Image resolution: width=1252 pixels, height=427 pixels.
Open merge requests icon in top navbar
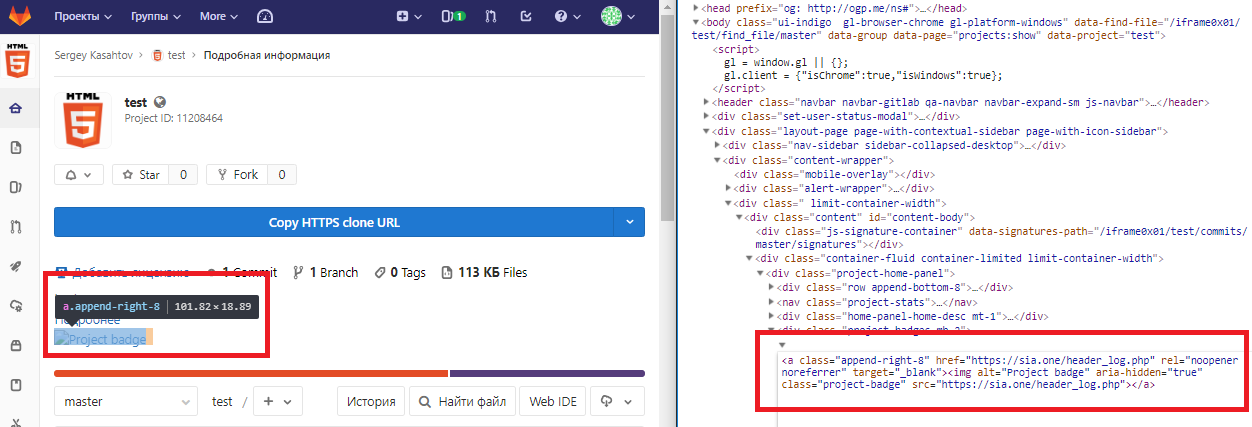tap(490, 16)
